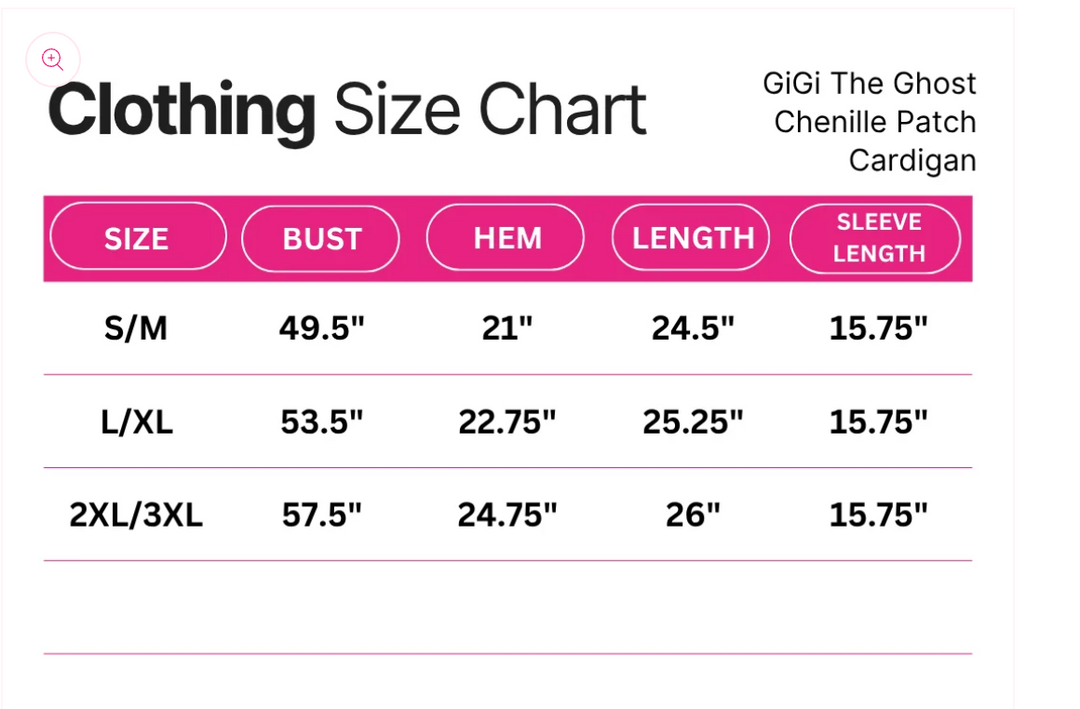Select the S/M size row label
Image resolution: width=1080 pixels, height=709 pixels.
(x=136, y=328)
